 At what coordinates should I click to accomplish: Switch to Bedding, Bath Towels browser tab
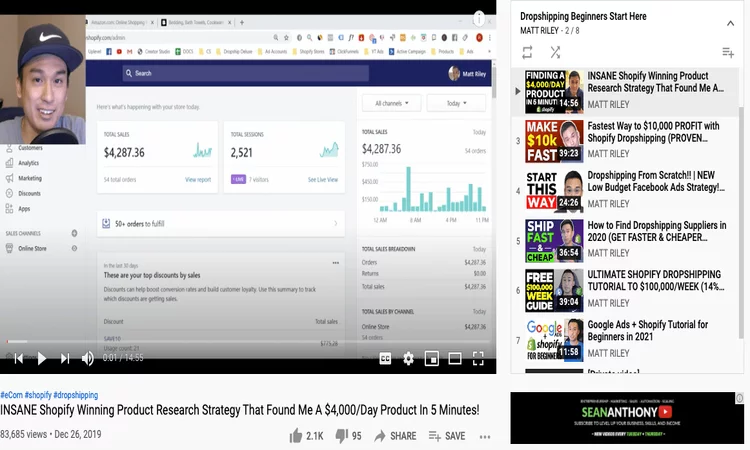[196, 22]
